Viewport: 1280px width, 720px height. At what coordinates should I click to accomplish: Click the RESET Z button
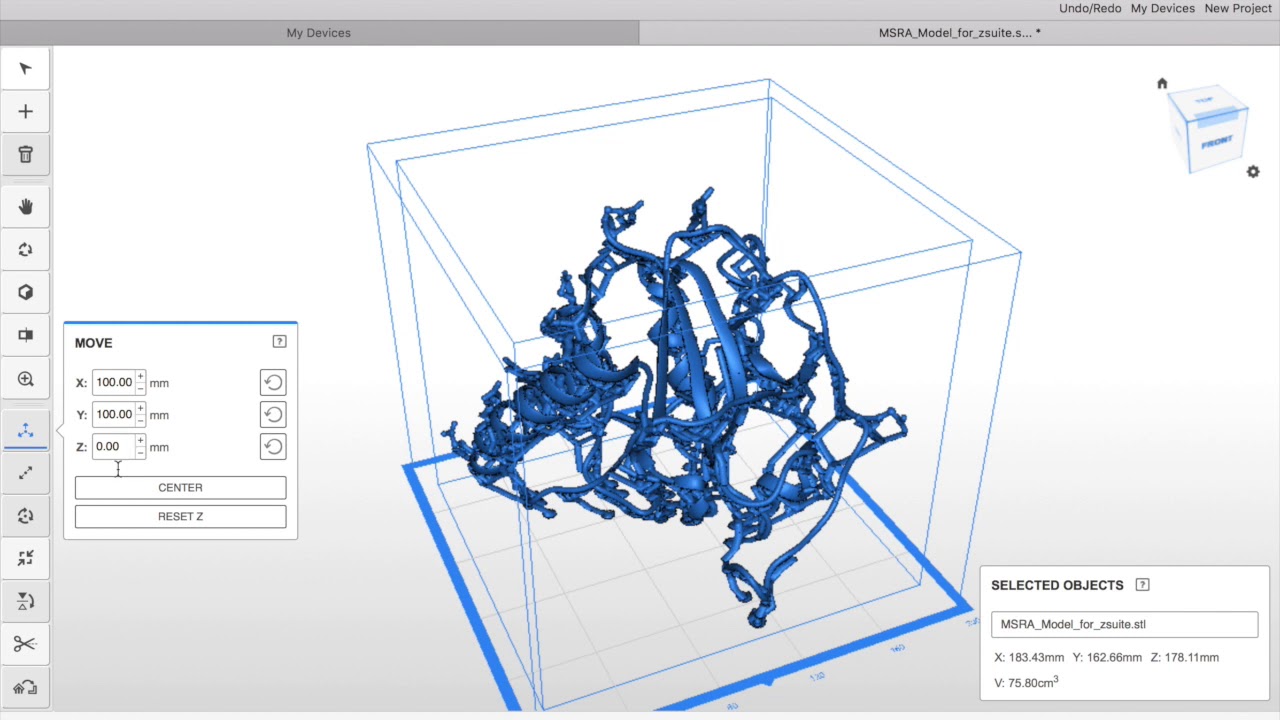click(x=180, y=517)
